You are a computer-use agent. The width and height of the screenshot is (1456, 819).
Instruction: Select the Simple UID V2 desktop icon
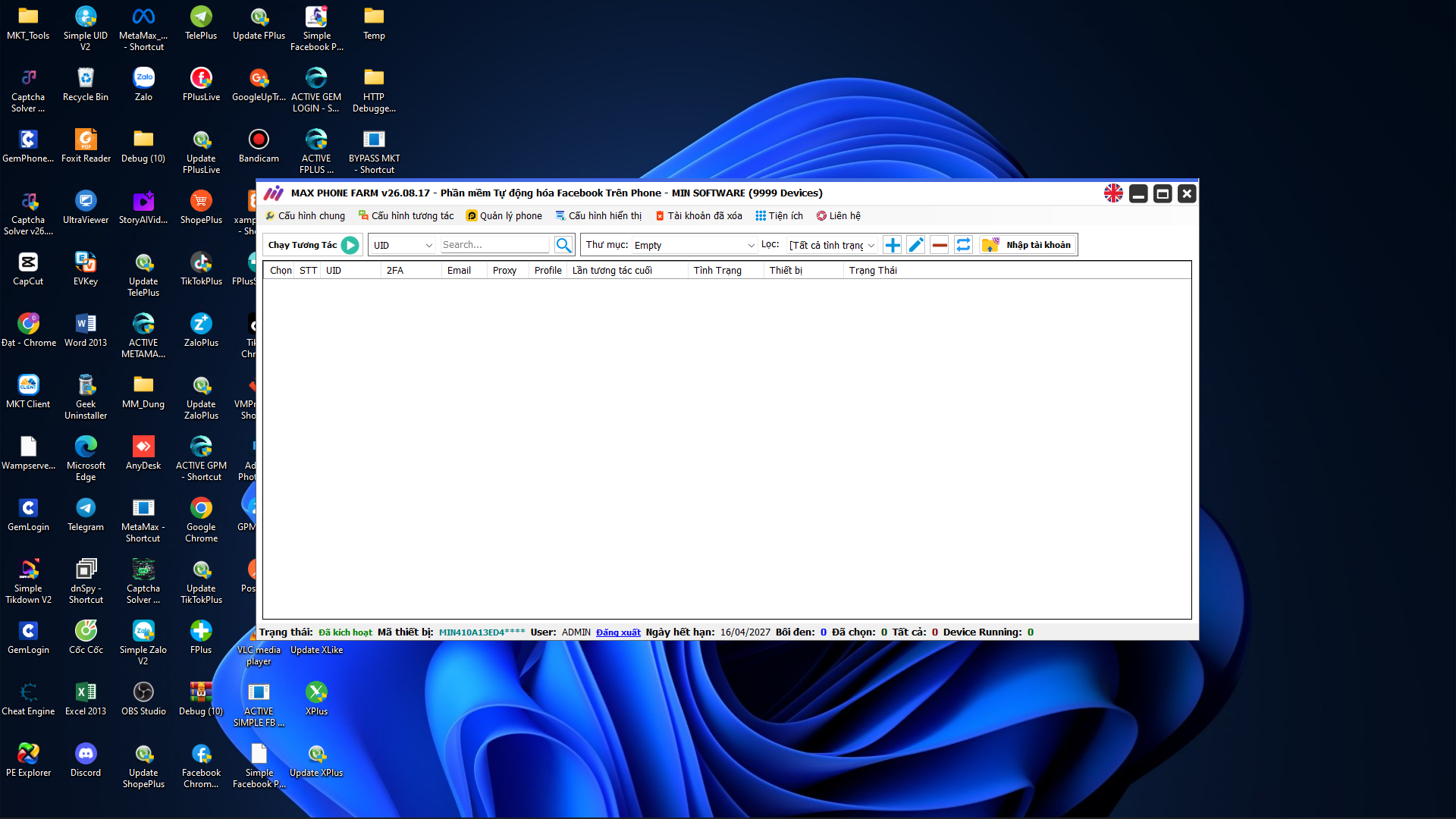coord(86,29)
